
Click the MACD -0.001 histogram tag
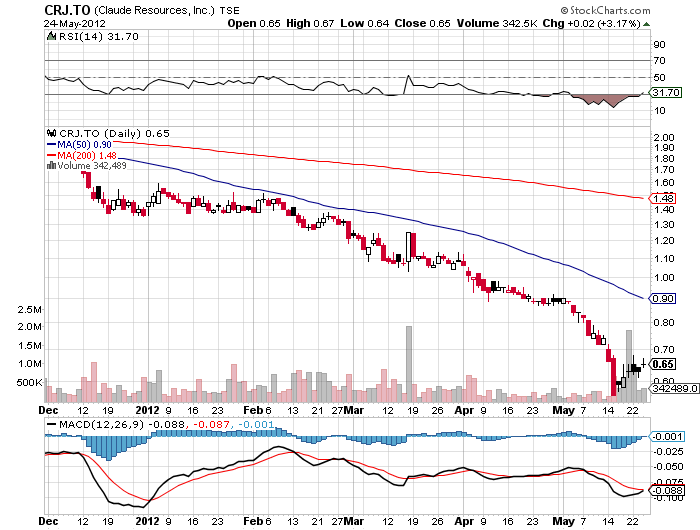tap(666, 436)
